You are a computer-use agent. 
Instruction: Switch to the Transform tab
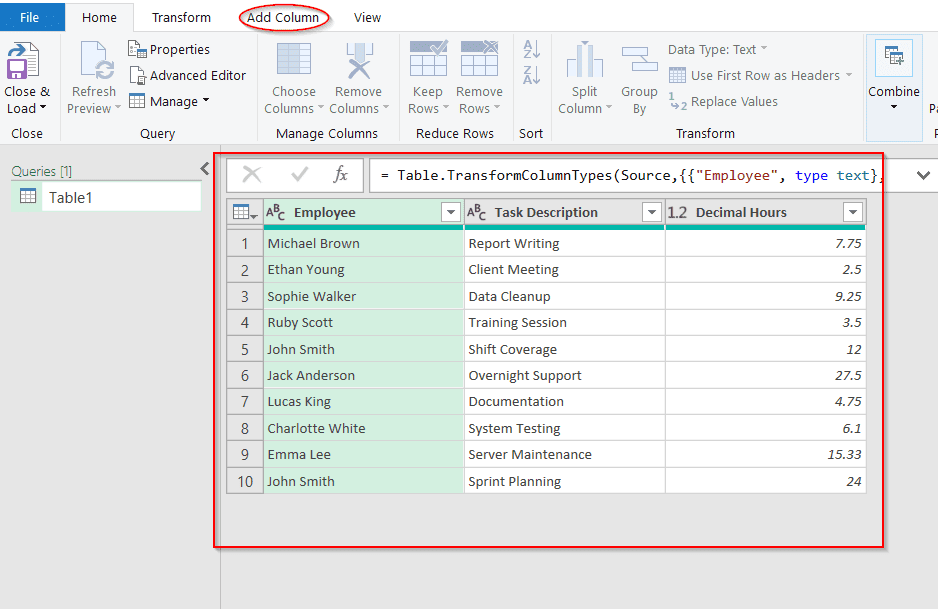click(x=181, y=17)
